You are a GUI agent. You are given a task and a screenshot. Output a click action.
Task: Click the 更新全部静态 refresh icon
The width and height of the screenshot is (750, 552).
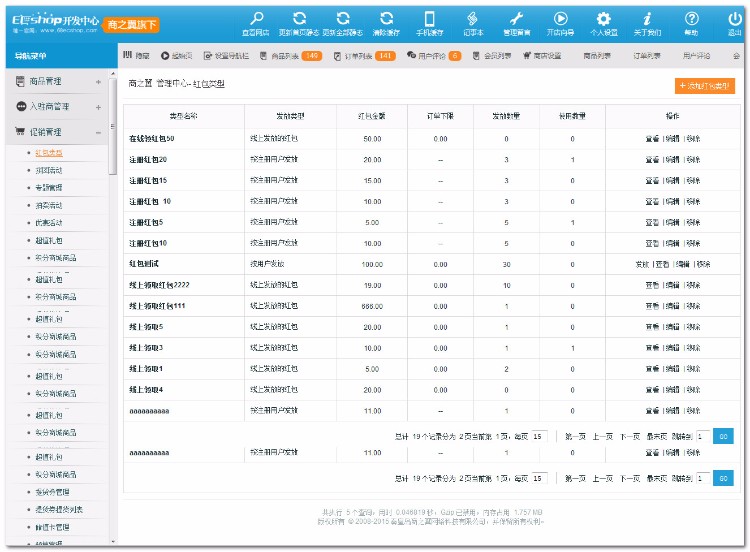click(343, 19)
